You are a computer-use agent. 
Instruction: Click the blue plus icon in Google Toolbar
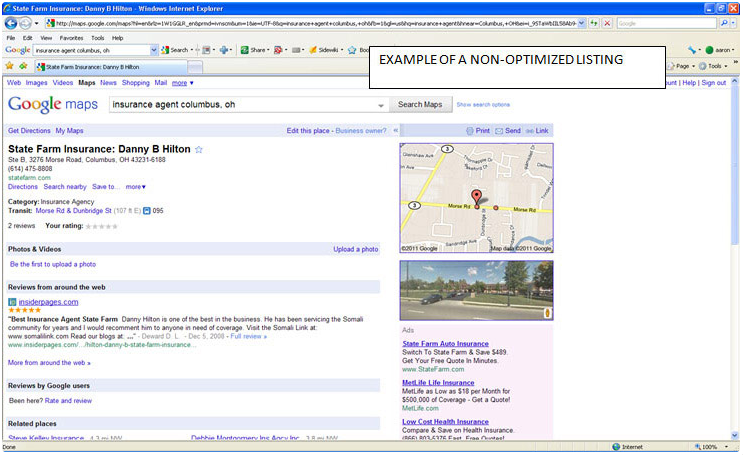click(224, 50)
